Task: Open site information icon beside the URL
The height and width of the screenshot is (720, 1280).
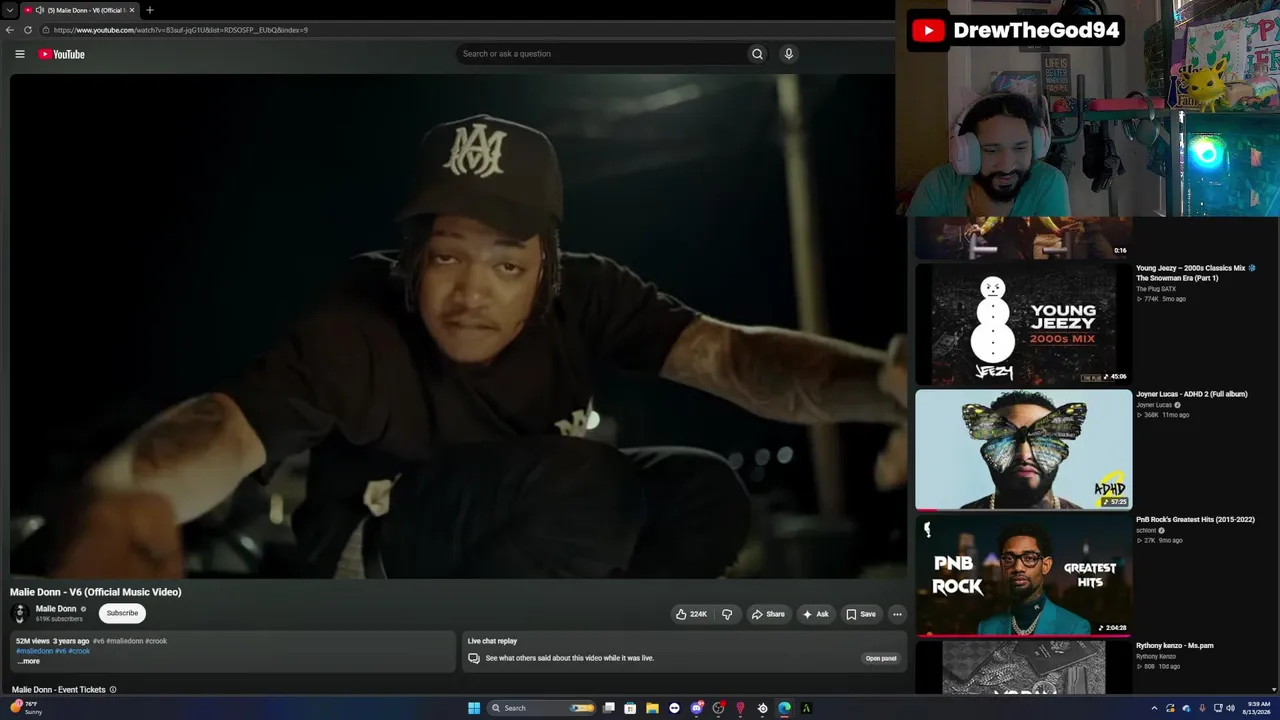Action: (x=46, y=30)
